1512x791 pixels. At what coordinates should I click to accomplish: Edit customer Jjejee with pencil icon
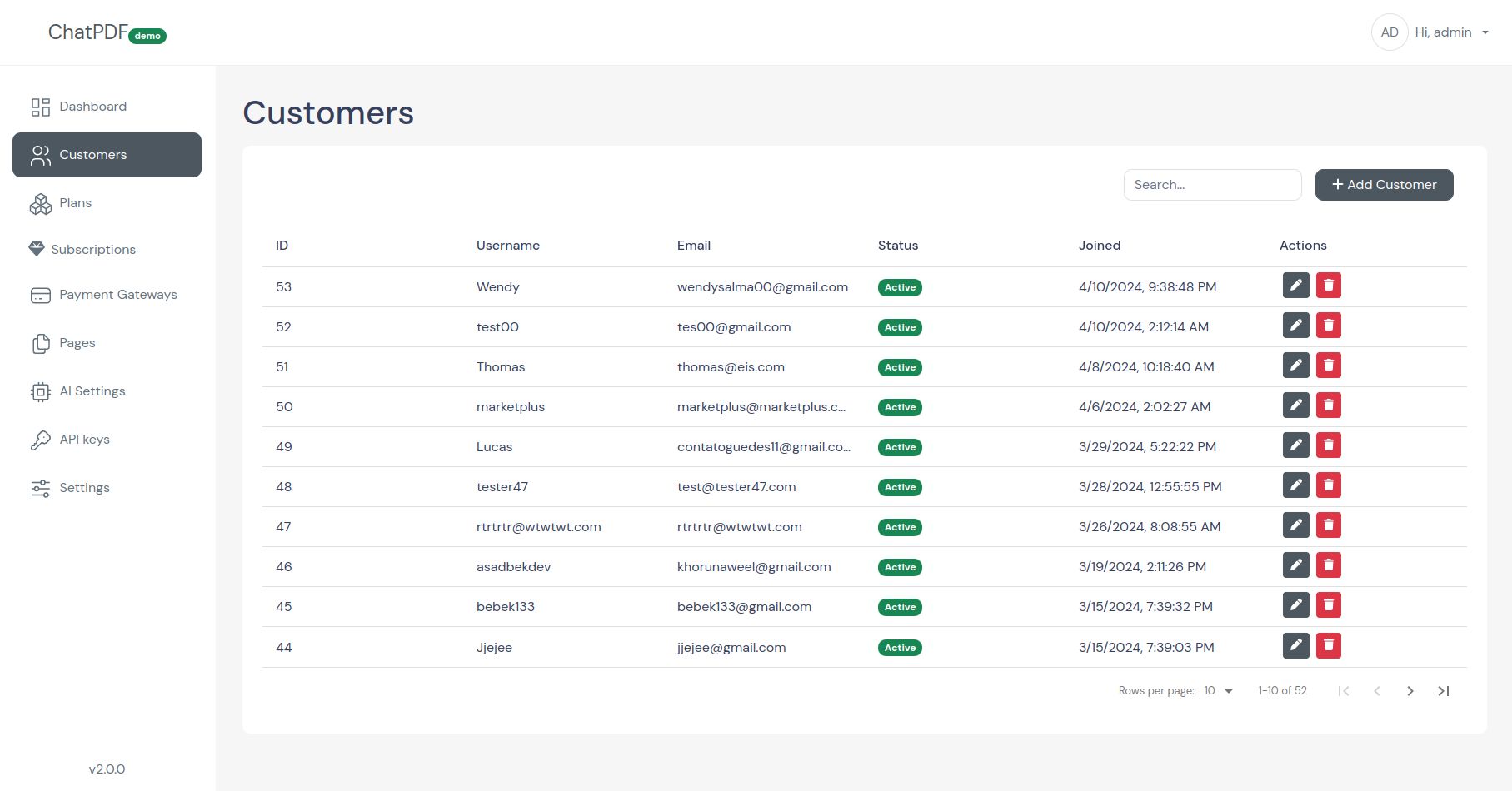tap(1295, 645)
